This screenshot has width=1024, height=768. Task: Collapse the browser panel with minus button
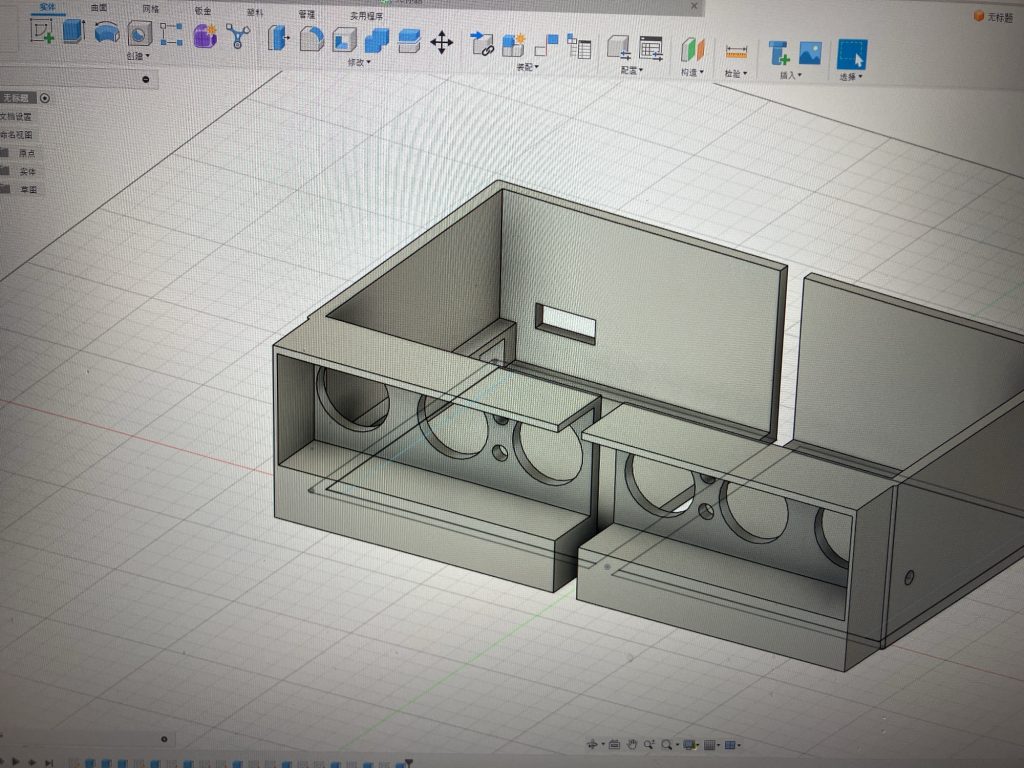pos(146,79)
